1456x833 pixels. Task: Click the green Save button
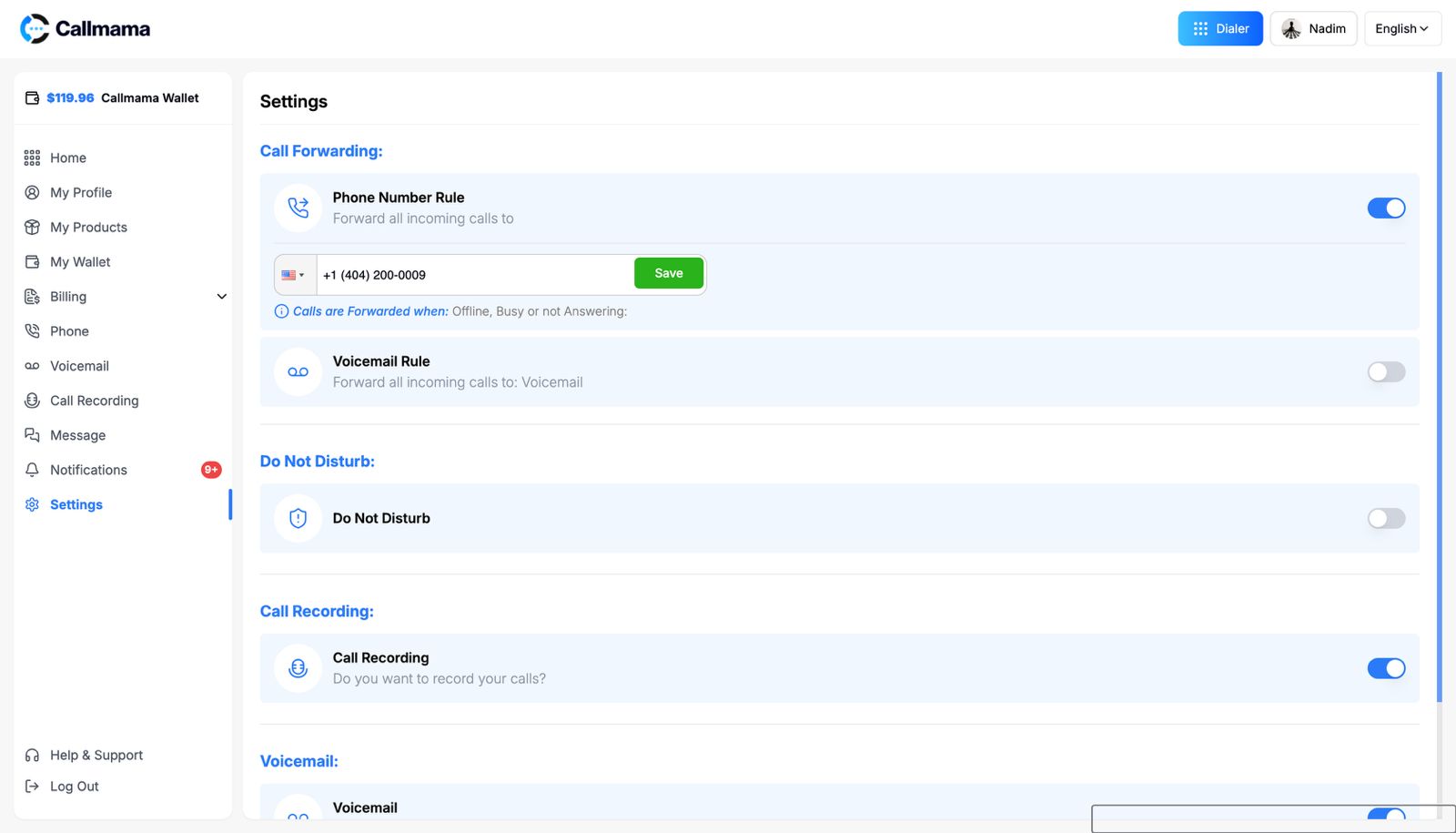point(669,273)
